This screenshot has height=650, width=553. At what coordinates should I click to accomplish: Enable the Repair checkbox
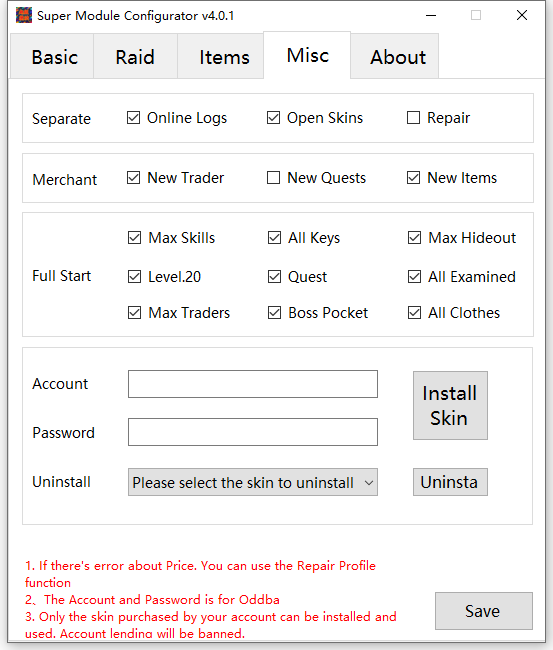point(413,118)
